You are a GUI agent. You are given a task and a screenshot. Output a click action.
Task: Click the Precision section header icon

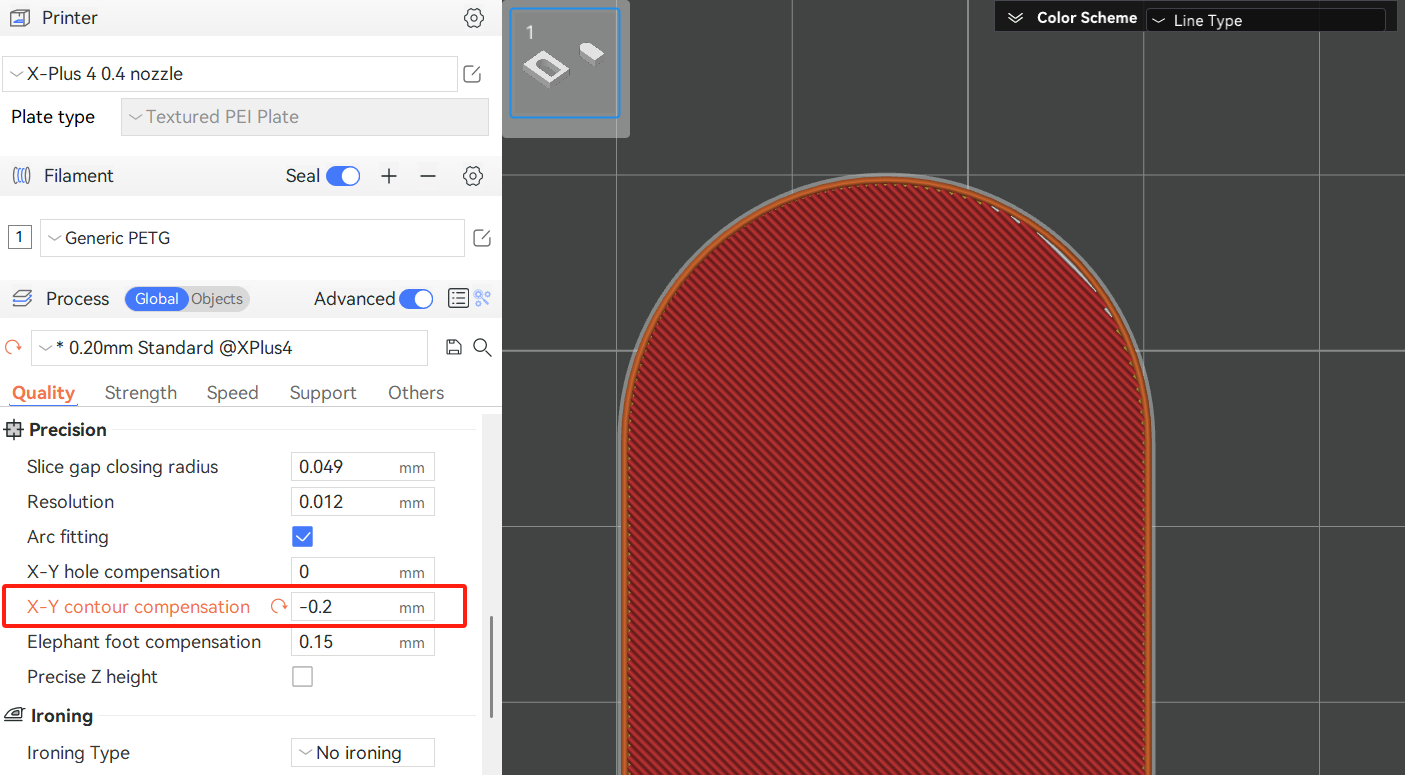[x=13, y=430]
